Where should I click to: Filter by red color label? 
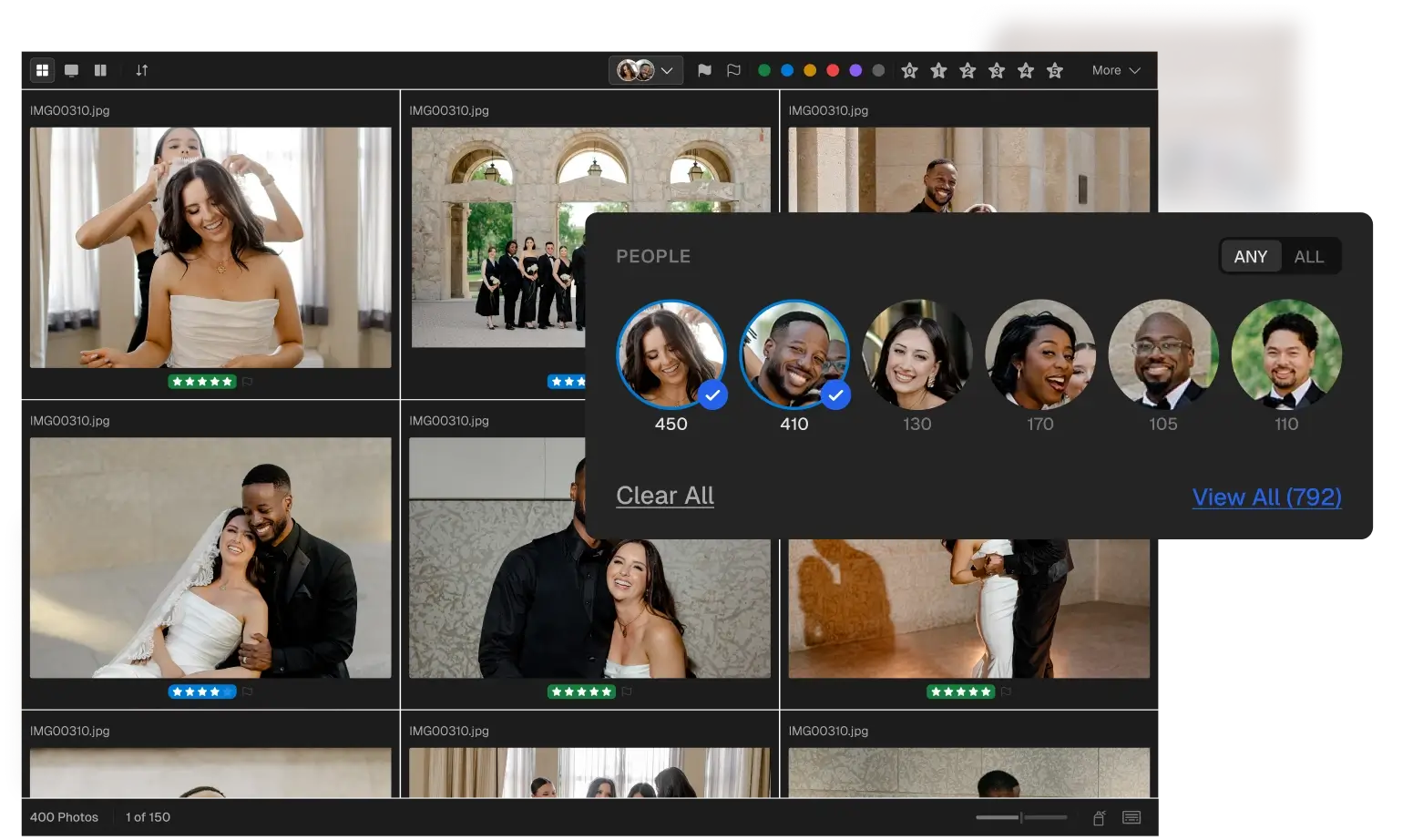pos(833,70)
